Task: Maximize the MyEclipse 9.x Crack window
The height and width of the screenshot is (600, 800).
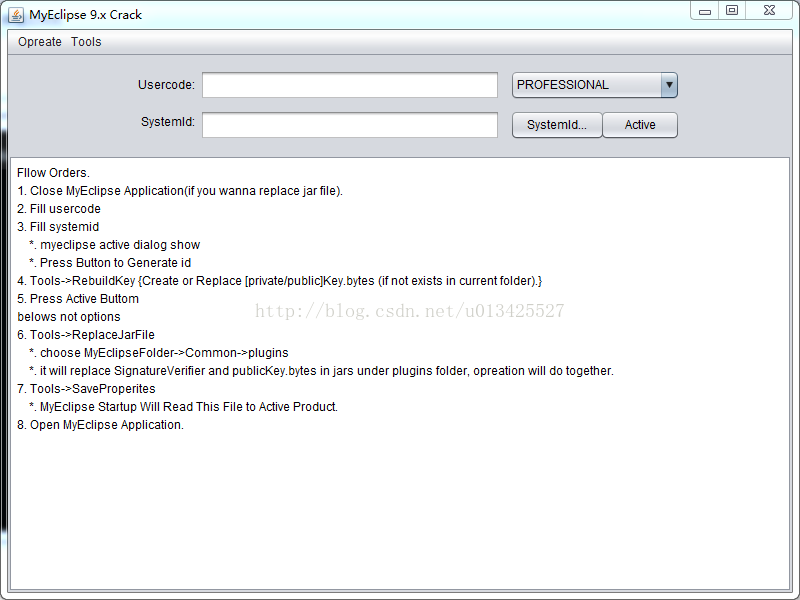Action: pyautogui.click(x=732, y=11)
